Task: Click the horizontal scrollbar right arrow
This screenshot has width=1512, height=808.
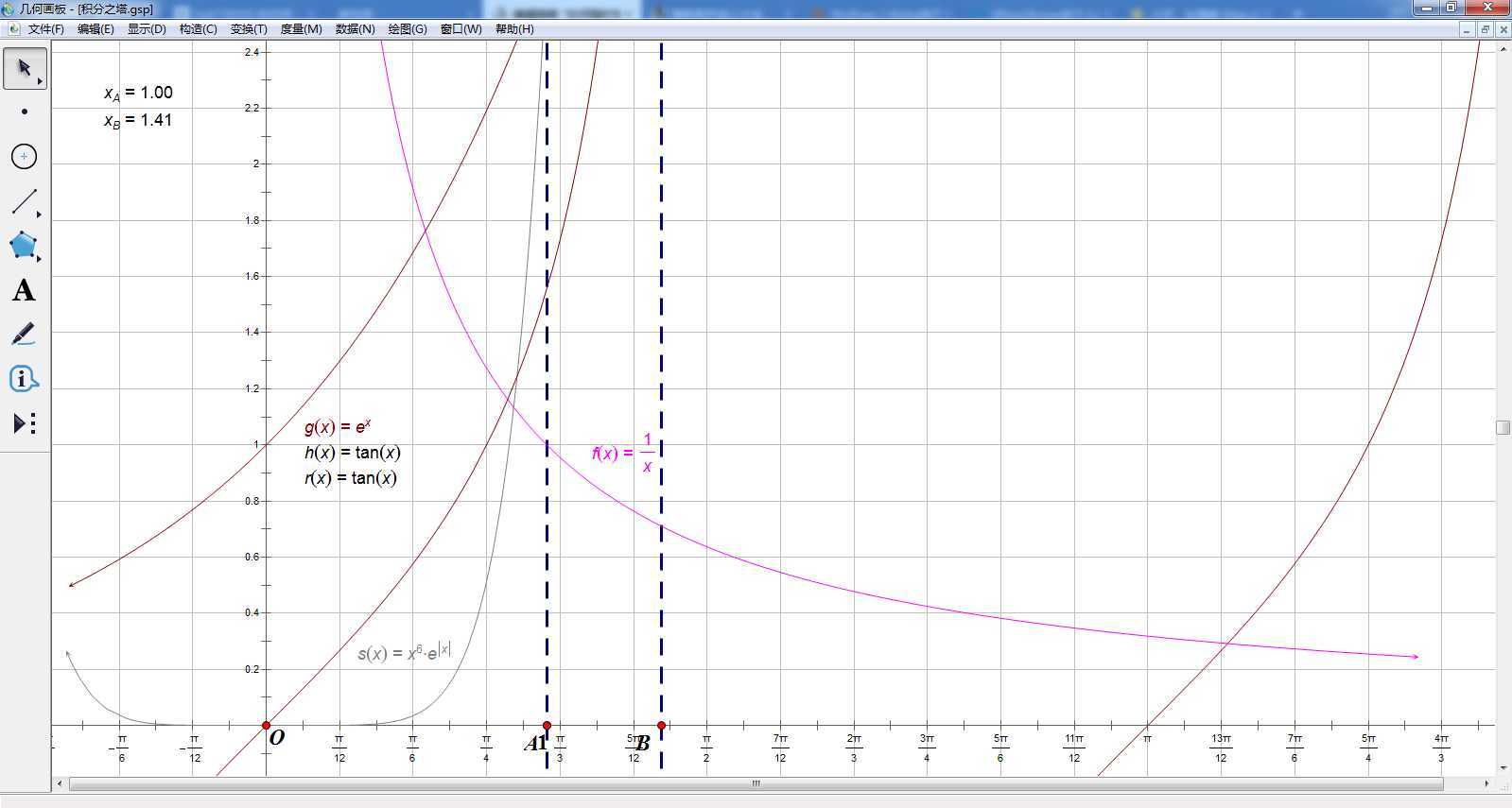Action: [1486, 783]
